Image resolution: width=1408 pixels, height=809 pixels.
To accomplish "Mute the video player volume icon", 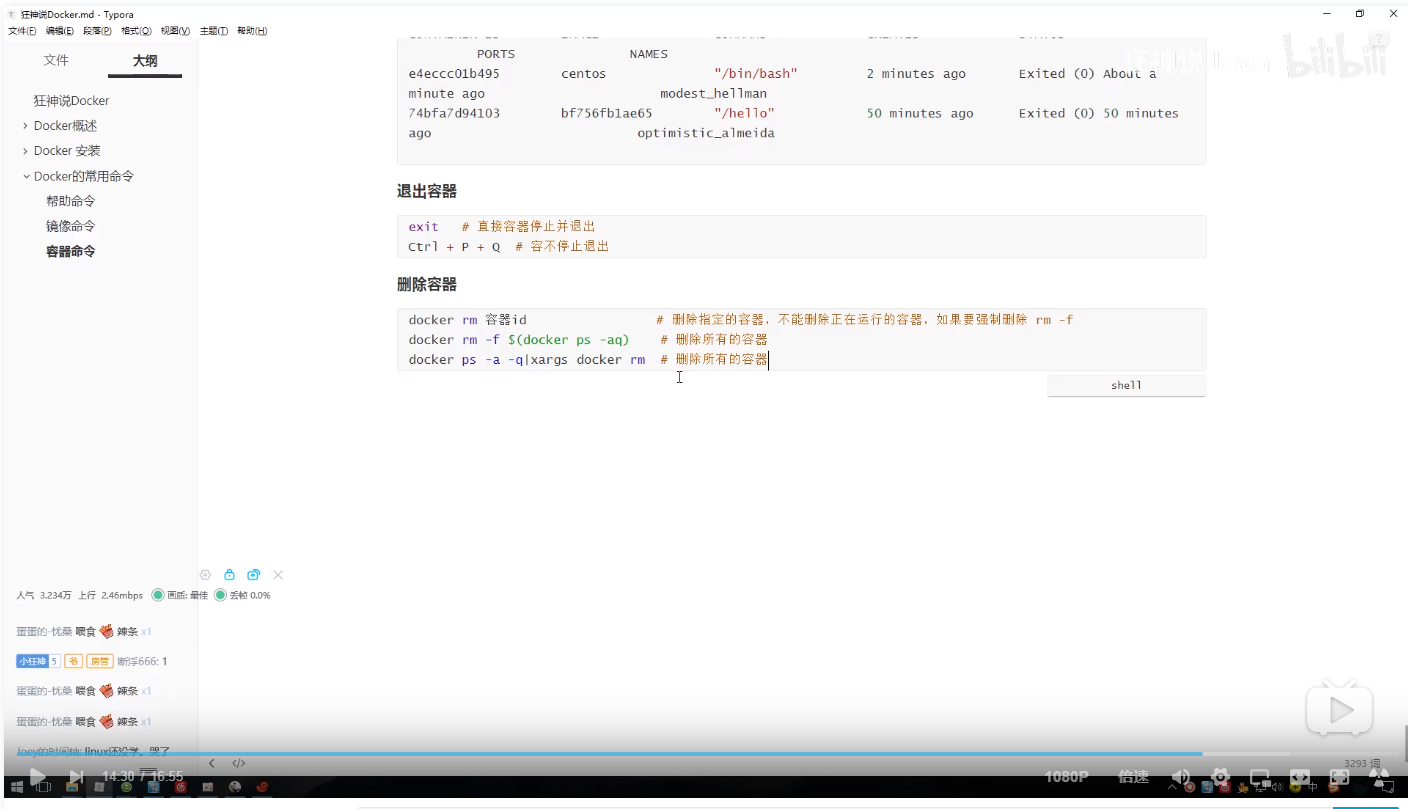I will (x=1180, y=776).
